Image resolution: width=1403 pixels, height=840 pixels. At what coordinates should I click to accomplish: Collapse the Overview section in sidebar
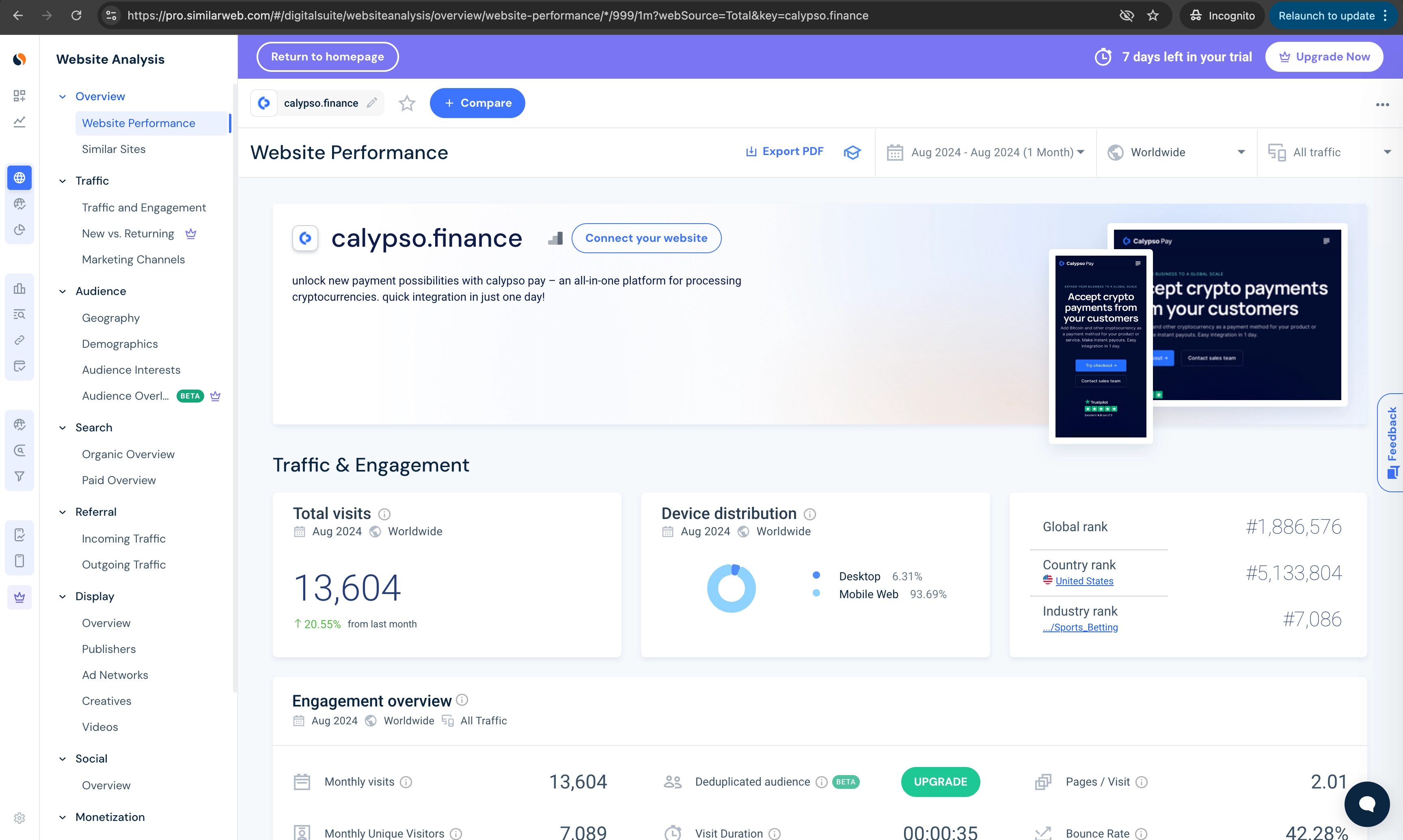click(62, 96)
